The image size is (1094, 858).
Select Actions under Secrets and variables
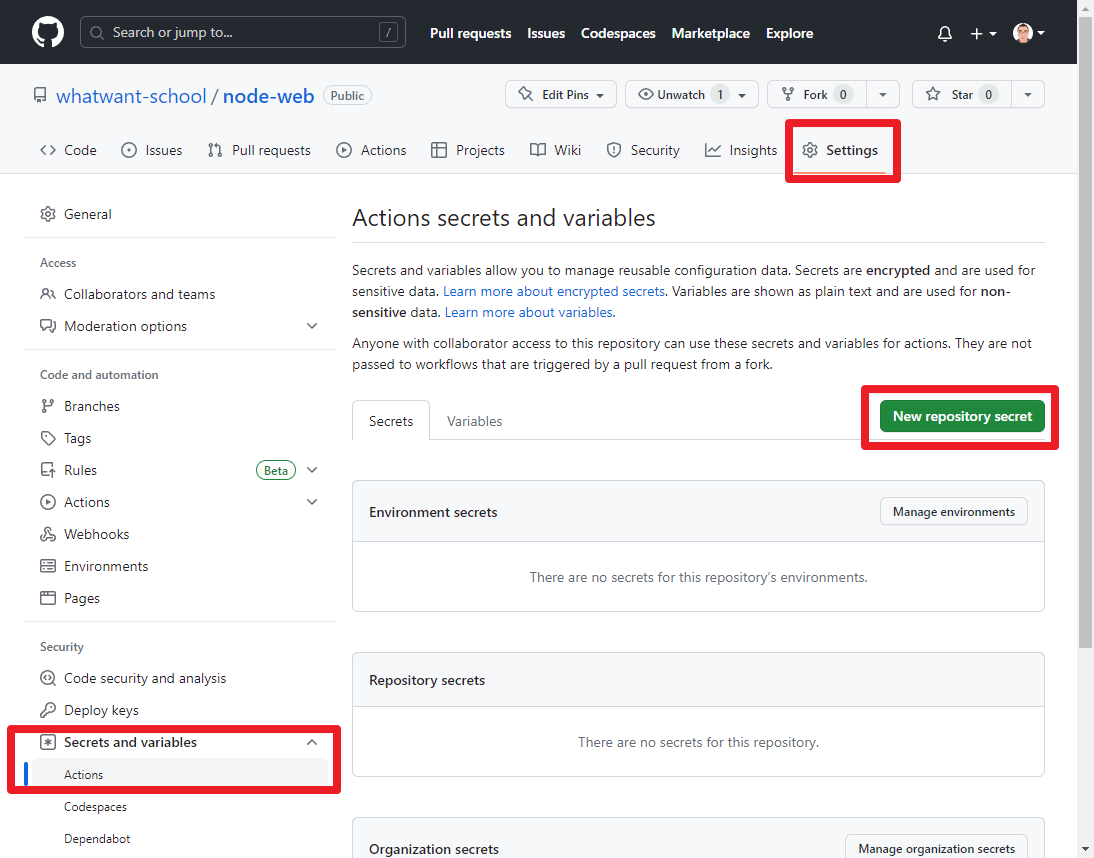tap(180, 774)
